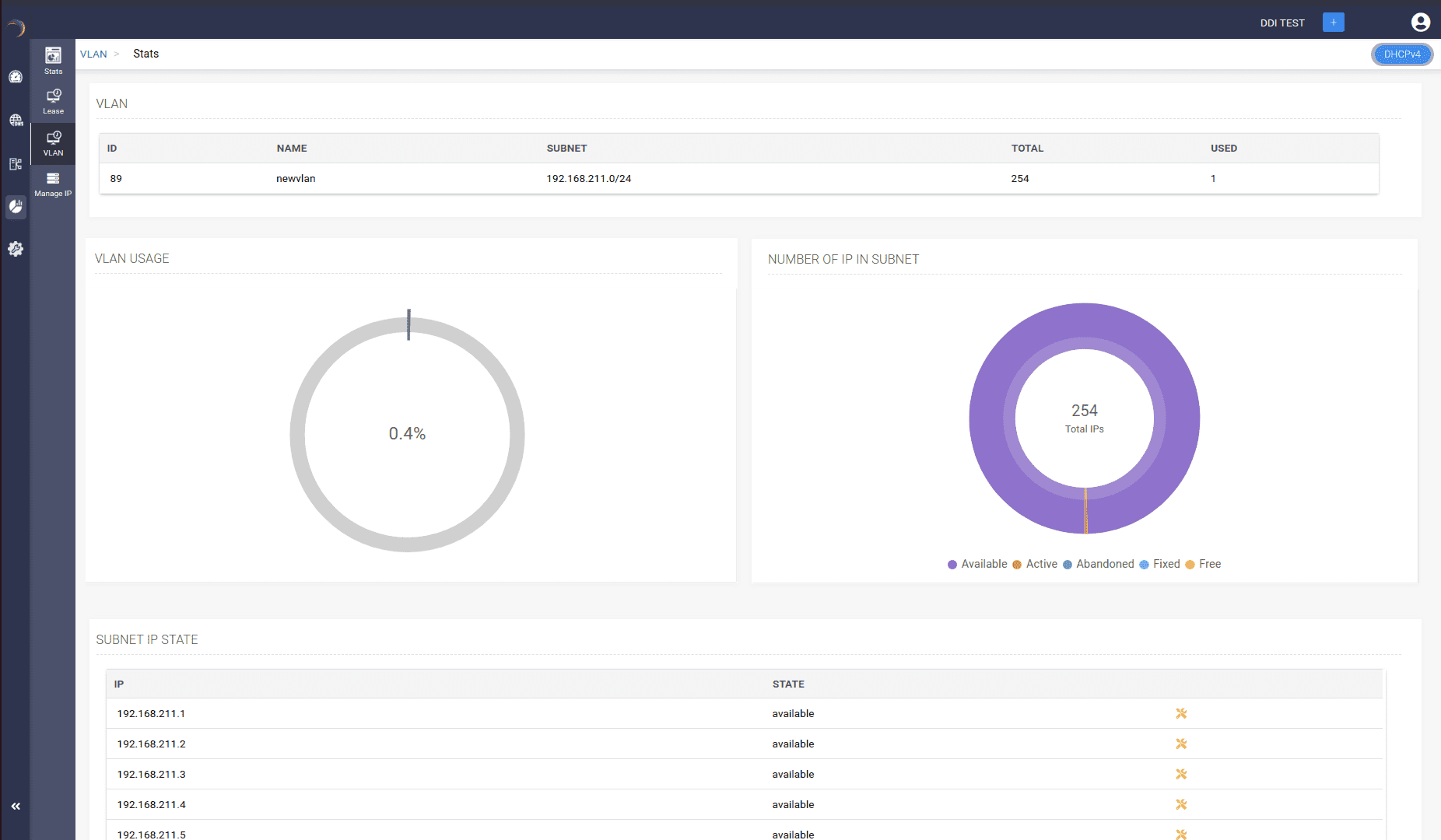Open the user account avatar menu

click(1422, 22)
